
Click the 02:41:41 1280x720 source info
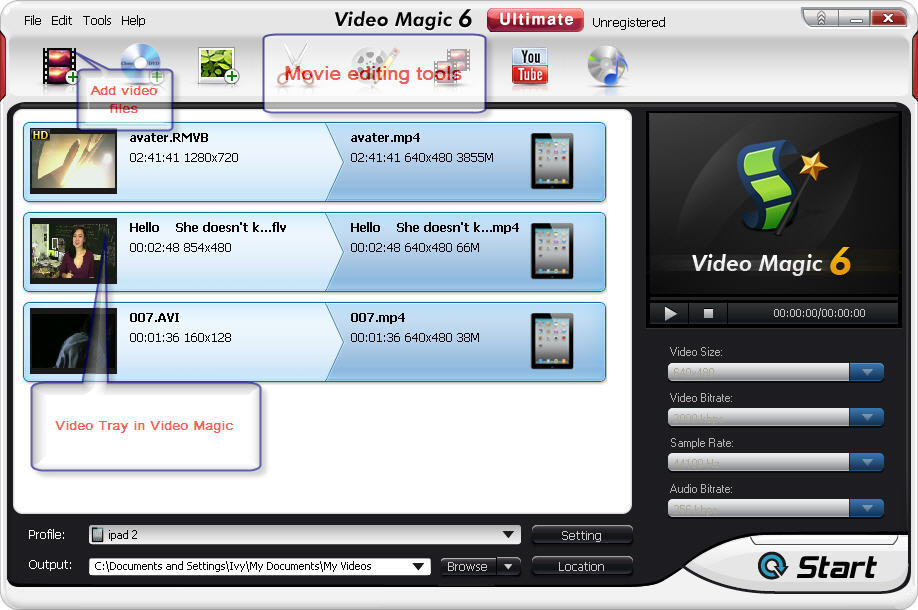tap(184, 157)
